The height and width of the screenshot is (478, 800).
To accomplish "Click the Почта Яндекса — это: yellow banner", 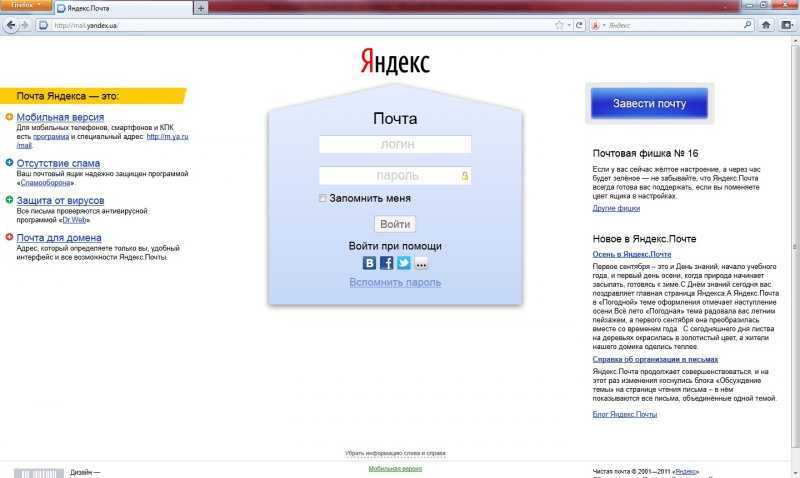I will (93, 96).
